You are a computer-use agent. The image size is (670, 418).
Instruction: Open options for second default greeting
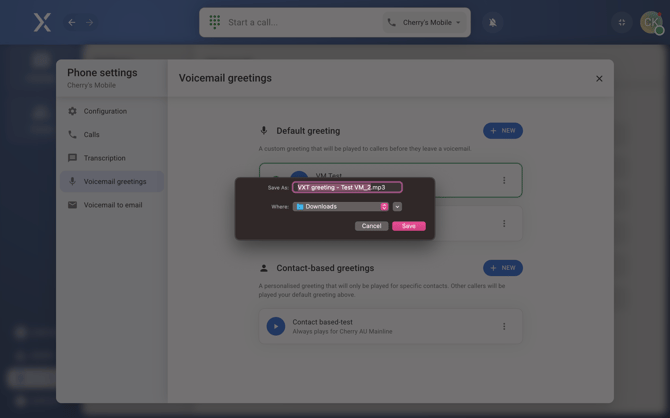(x=504, y=224)
